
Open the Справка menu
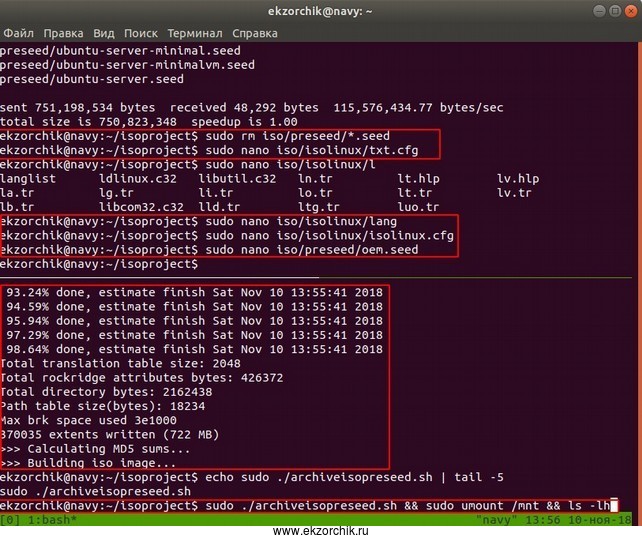tap(255, 33)
